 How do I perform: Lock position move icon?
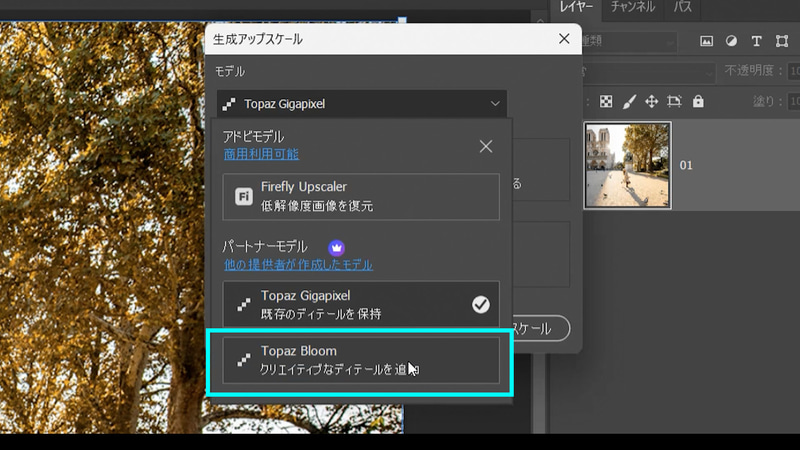[x=652, y=102]
